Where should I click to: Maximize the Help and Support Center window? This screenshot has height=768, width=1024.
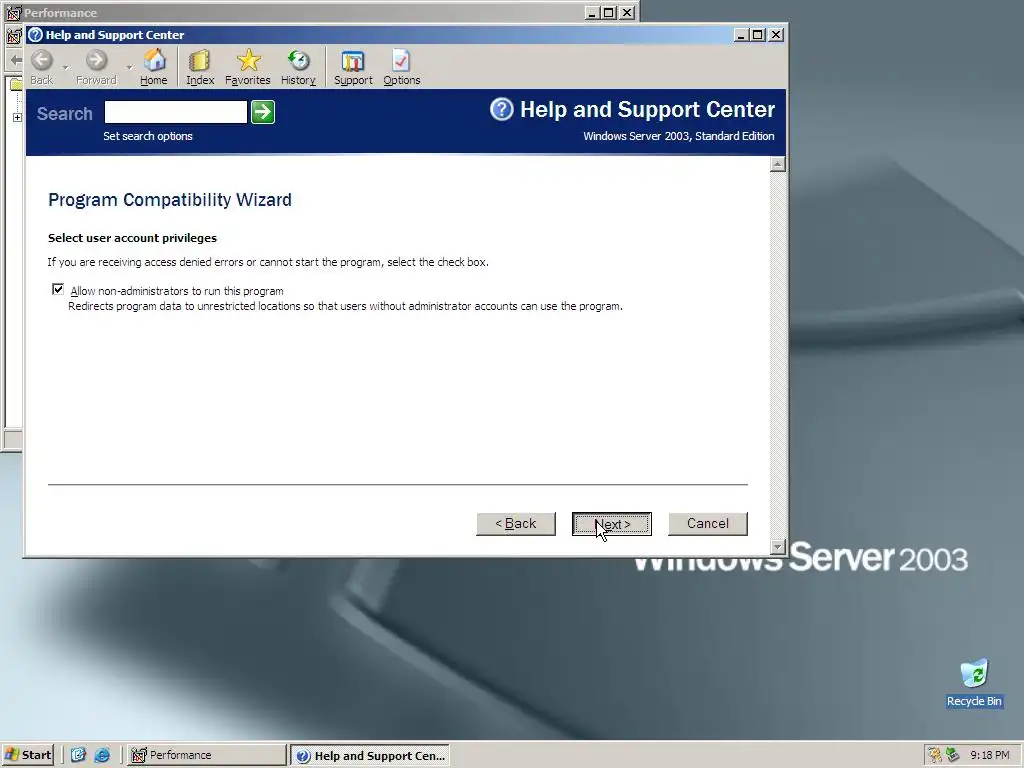[x=758, y=35]
